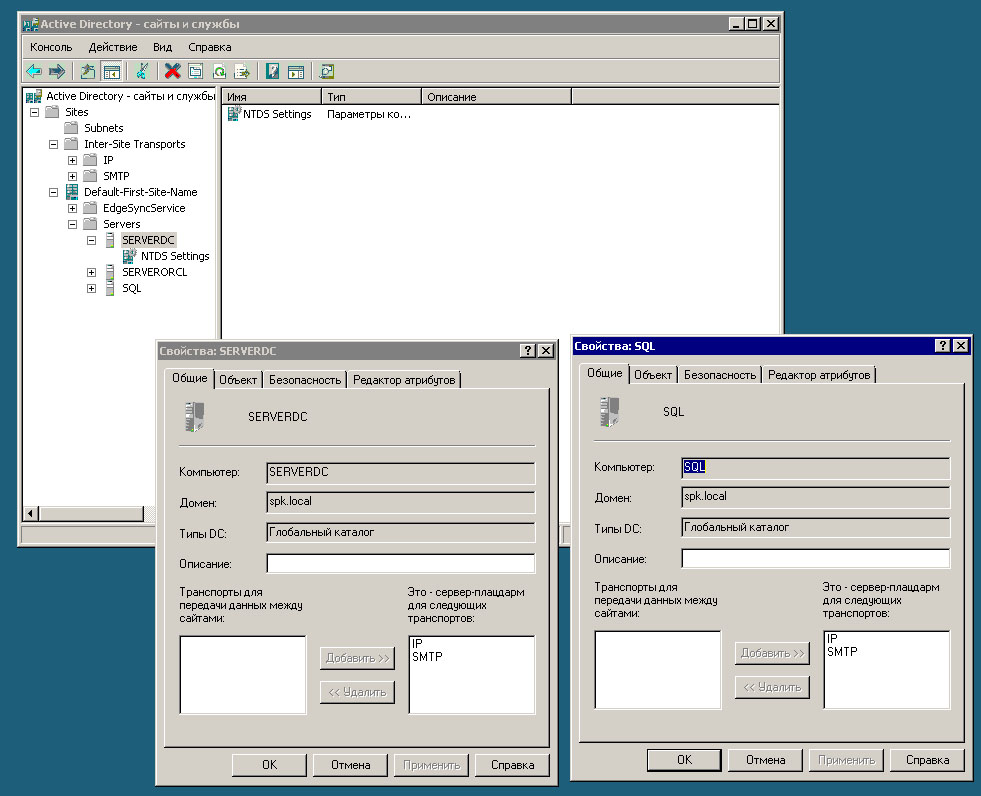981x796 pixels.
Task: Switch to Безопасность tab in SERVERDC dialog
Action: click(305, 380)
